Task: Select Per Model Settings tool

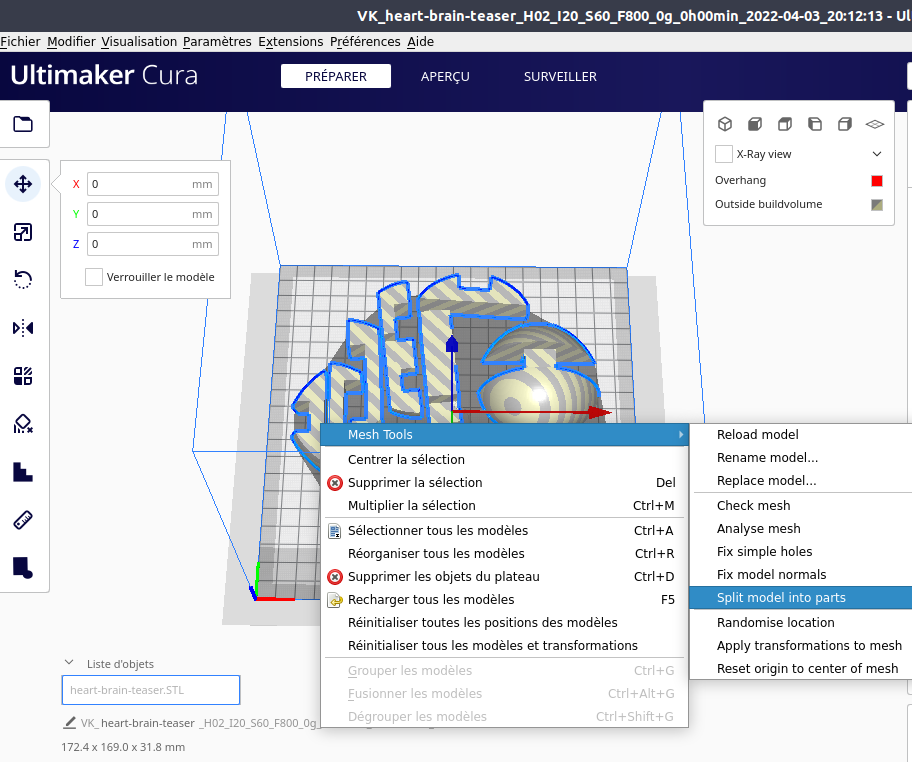Action: (x=23, y=376)
